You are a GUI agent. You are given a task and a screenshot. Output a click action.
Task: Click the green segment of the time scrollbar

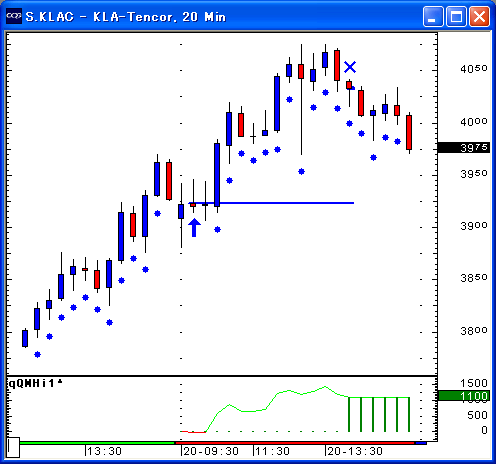click(x=97, y=443)
